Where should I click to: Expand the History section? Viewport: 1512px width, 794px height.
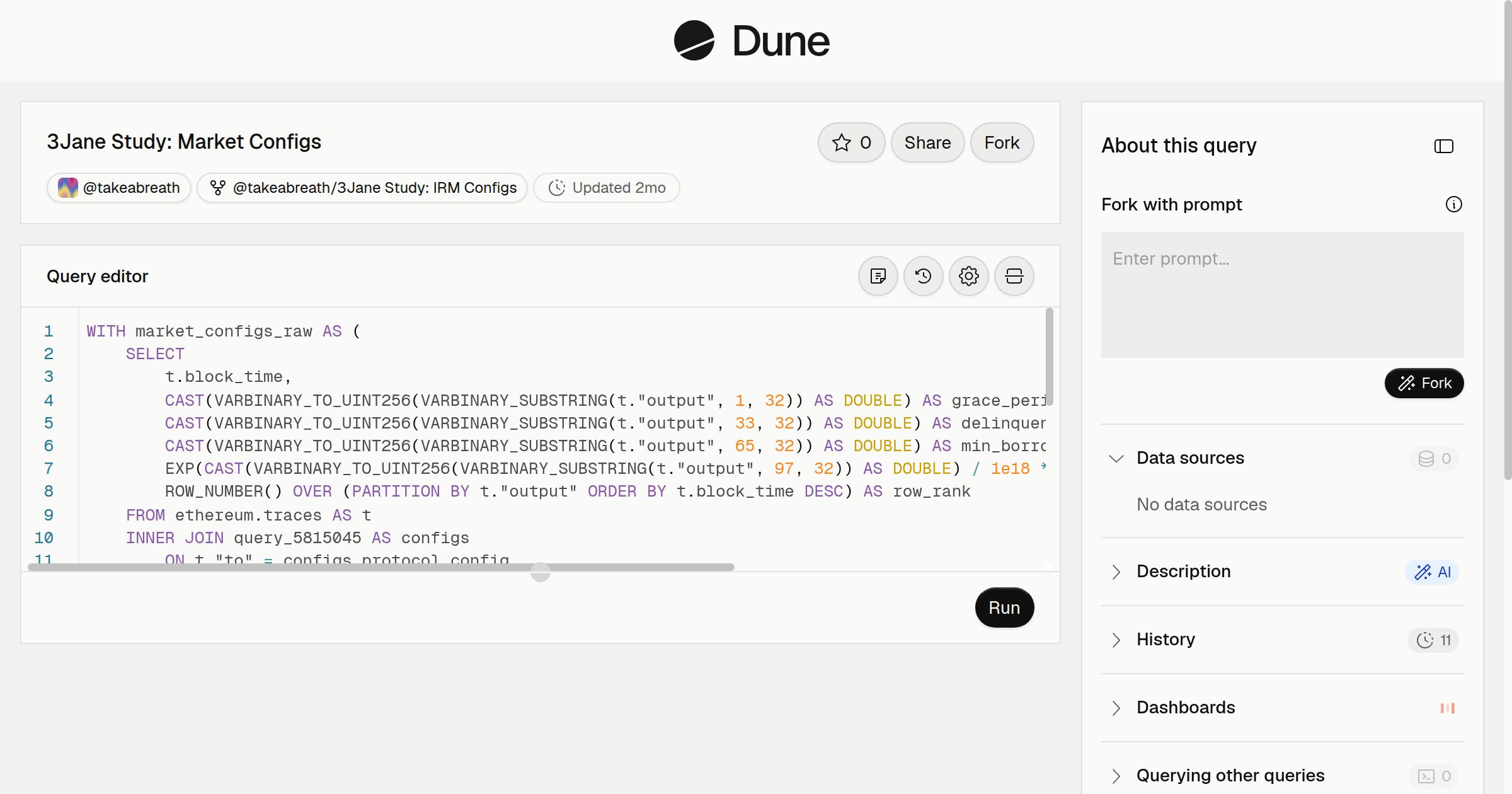1116,640
